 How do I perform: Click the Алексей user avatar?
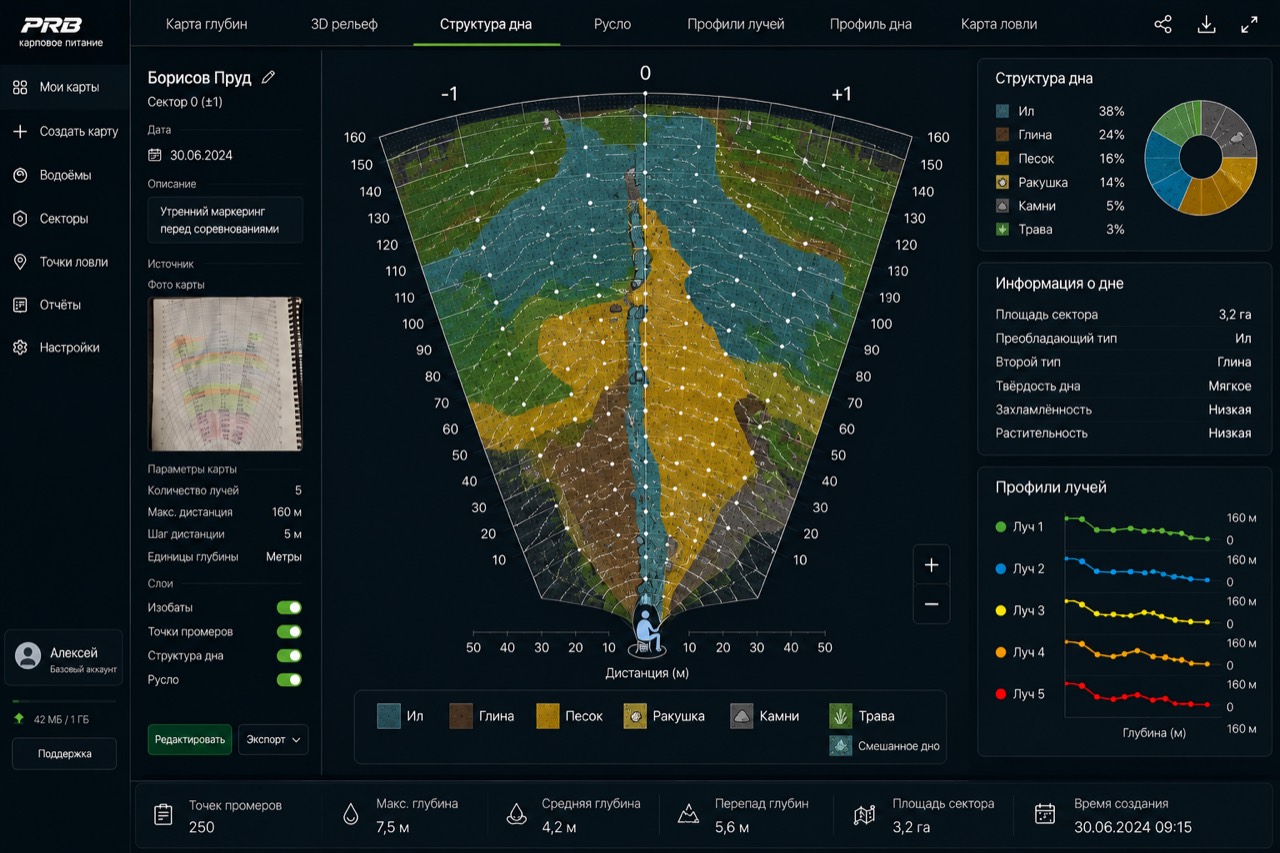28,656
